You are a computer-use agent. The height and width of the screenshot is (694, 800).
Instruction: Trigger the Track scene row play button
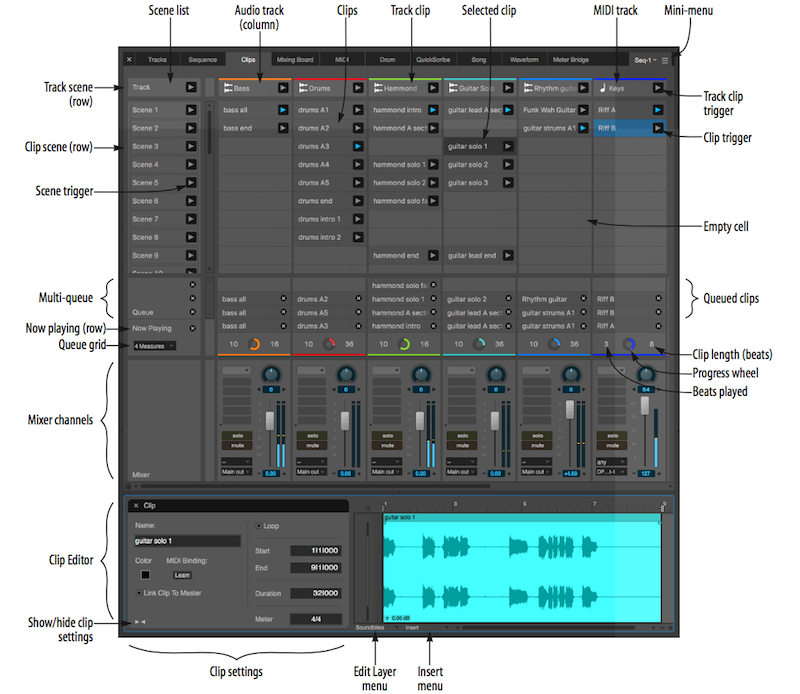point(191,87)
